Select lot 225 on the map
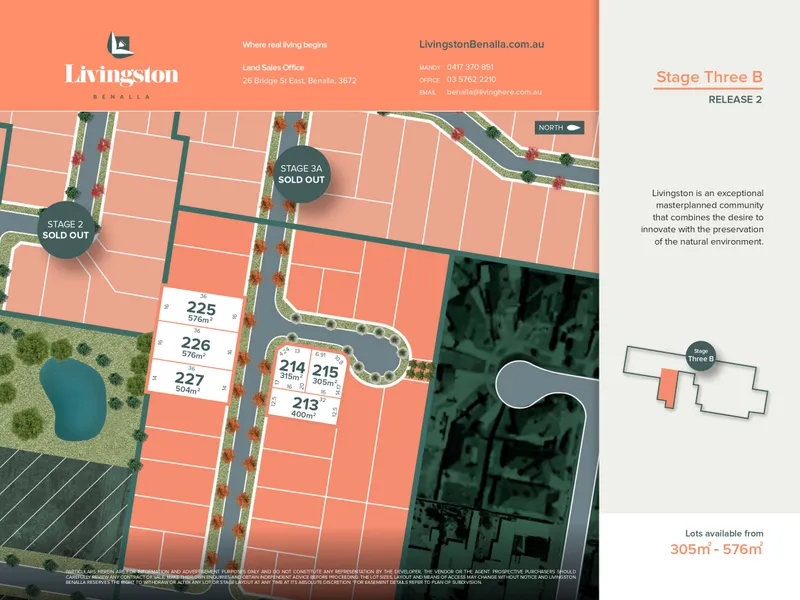 (201, 310)
